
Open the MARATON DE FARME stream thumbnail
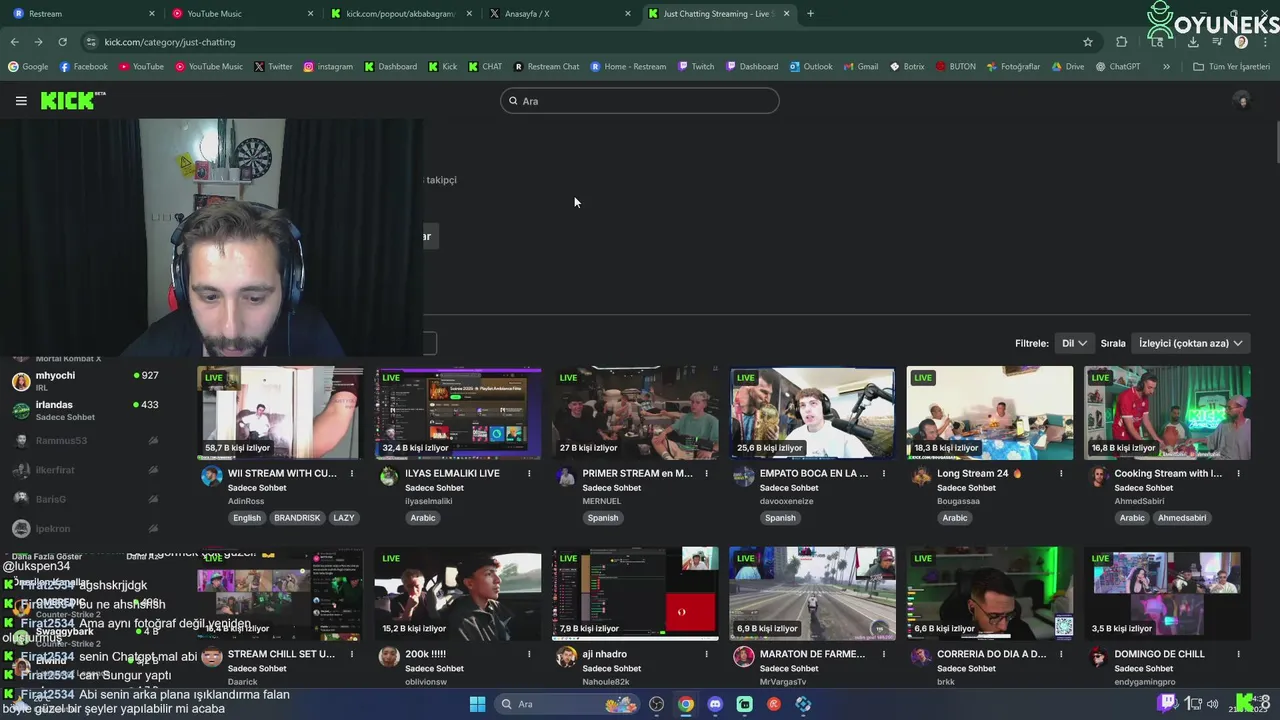(x=812, y=594)
